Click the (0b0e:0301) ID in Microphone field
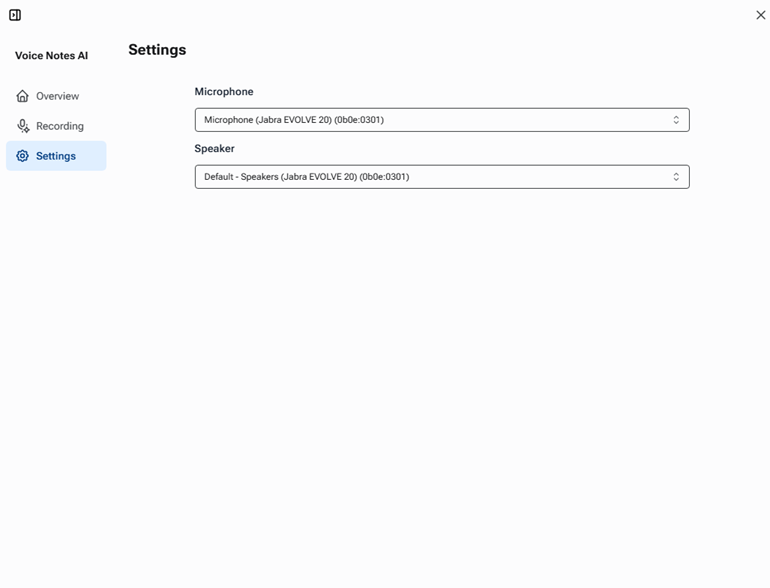Viewport: 770px width, 588px height. pyautogui.click(x=359, y=120)
